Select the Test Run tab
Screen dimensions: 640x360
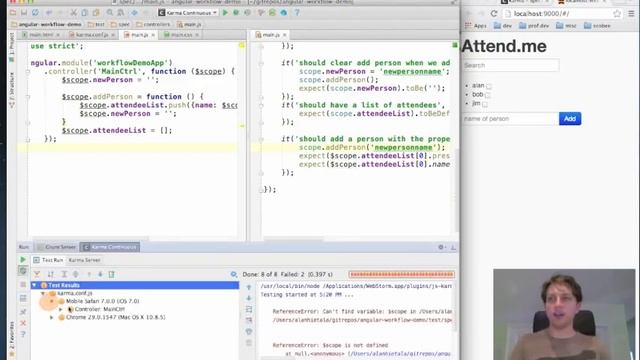click(x=49, y=260)
